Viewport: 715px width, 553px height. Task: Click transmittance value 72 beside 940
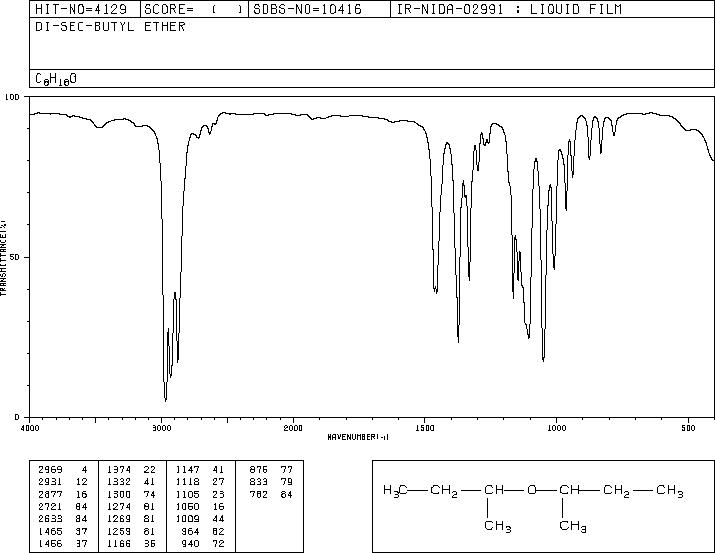[x=218, y=544]
